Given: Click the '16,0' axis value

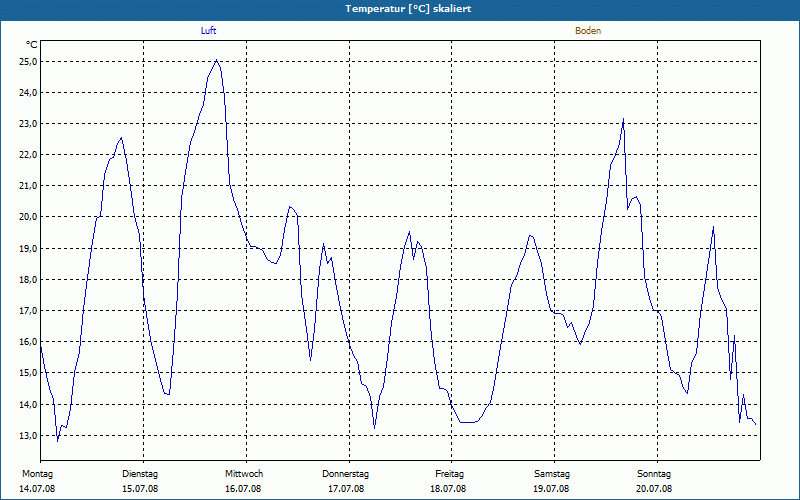Looking at the screenshot, I should 29,342.
